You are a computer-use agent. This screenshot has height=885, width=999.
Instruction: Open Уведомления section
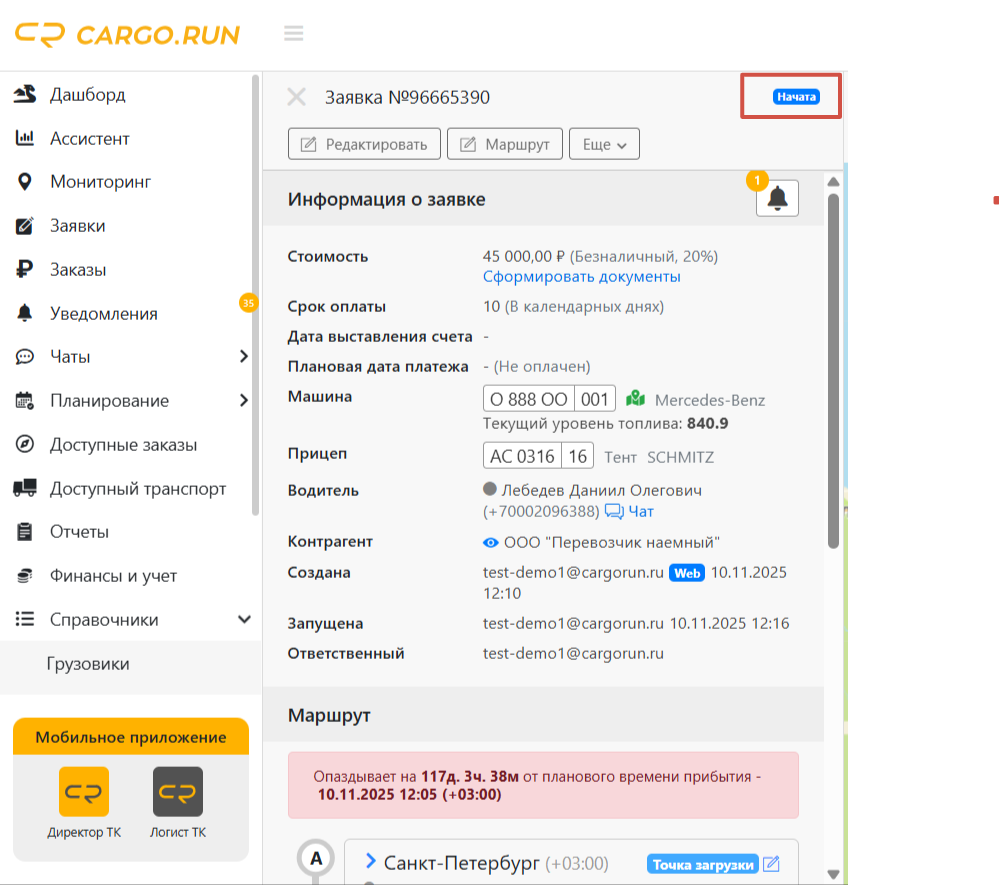104,314
